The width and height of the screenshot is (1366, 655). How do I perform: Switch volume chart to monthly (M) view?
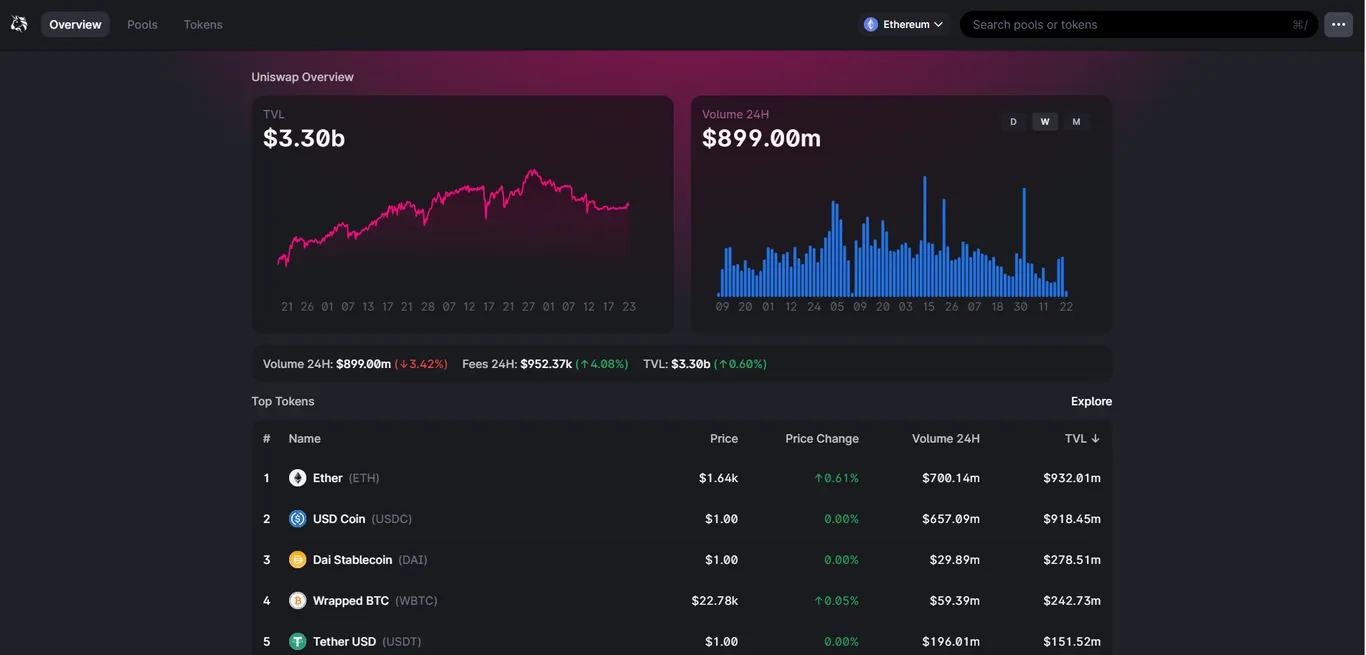(1076, 122)
